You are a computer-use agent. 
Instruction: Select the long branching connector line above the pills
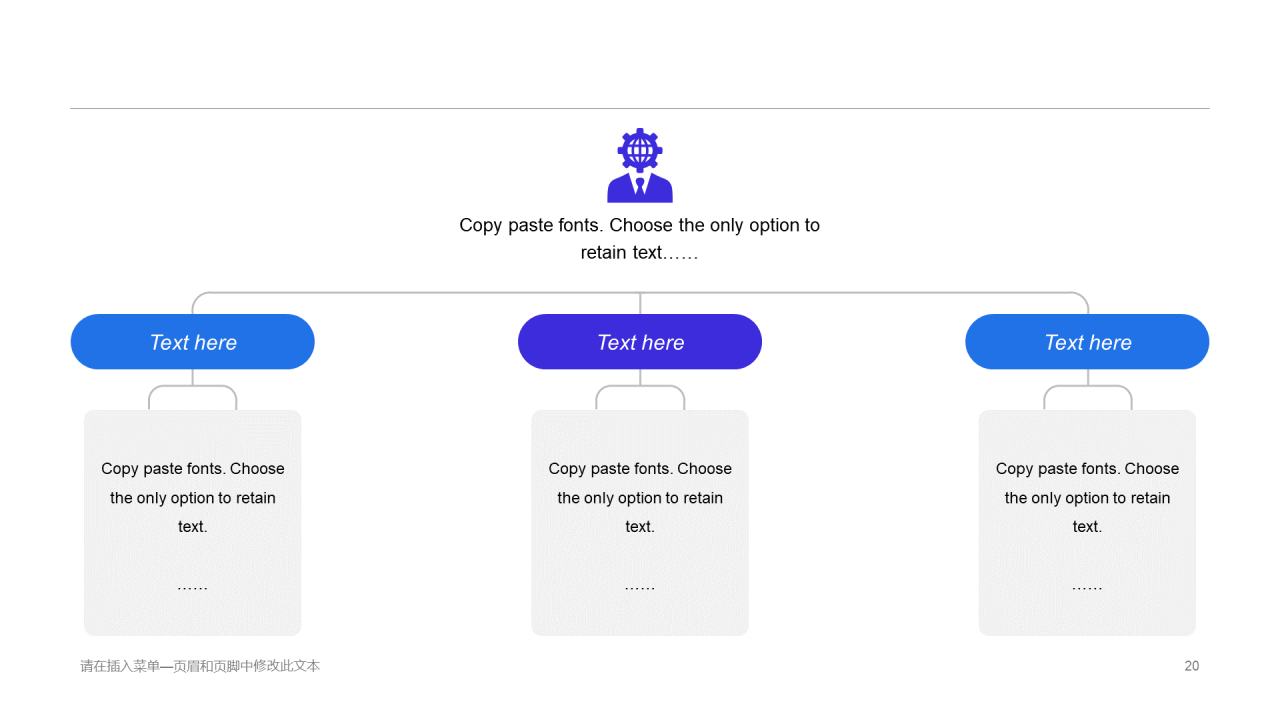point(420,293)
